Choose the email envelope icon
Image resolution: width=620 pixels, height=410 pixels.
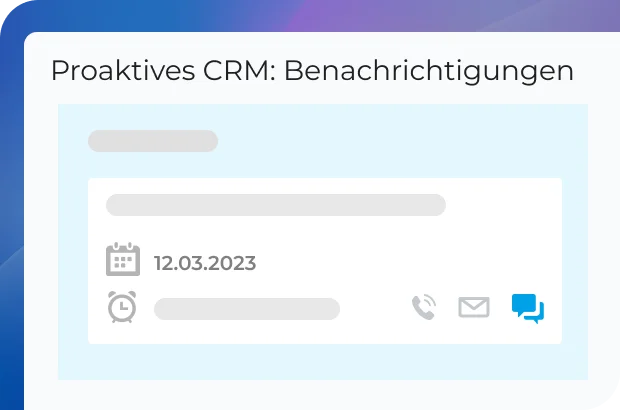tap(474, 307)
